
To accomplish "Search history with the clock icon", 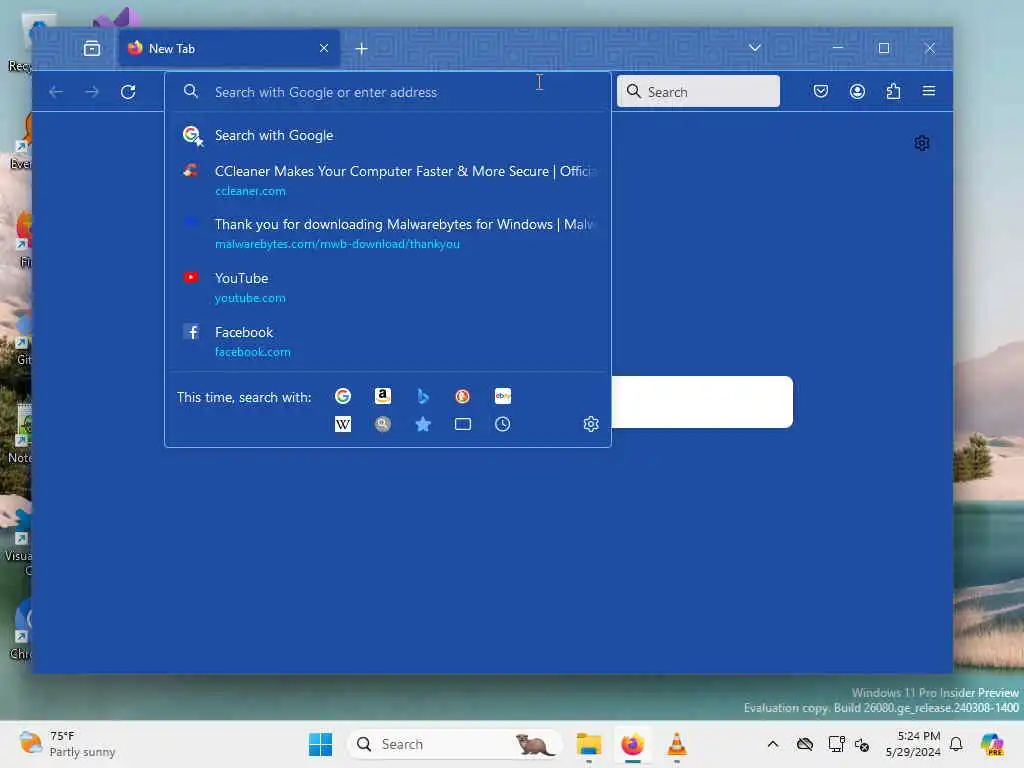I will [x=502, y=424].
